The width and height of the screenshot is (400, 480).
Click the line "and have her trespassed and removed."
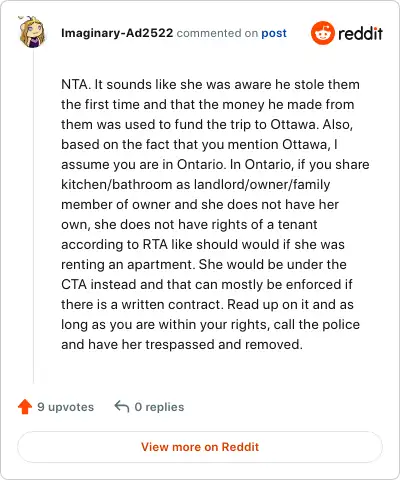coord(182,344)
